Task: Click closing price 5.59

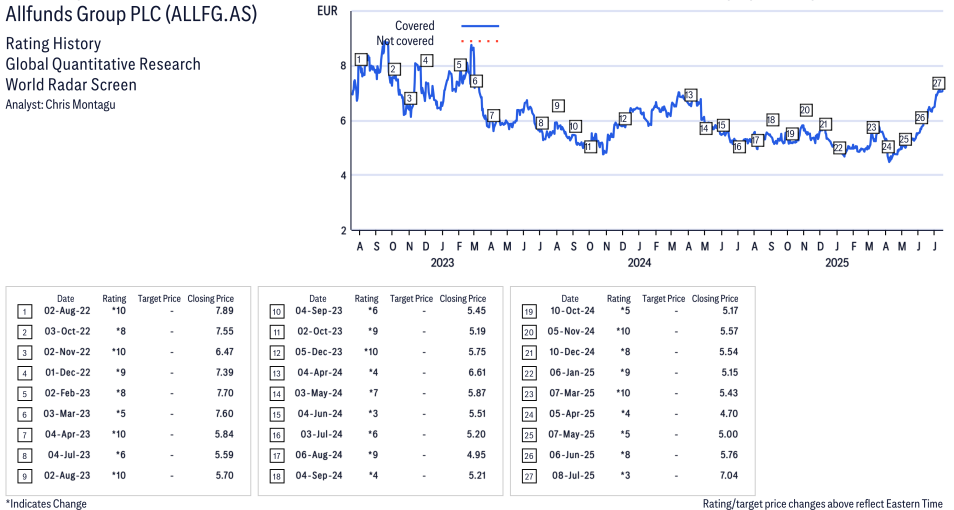Action: [225, 455]
